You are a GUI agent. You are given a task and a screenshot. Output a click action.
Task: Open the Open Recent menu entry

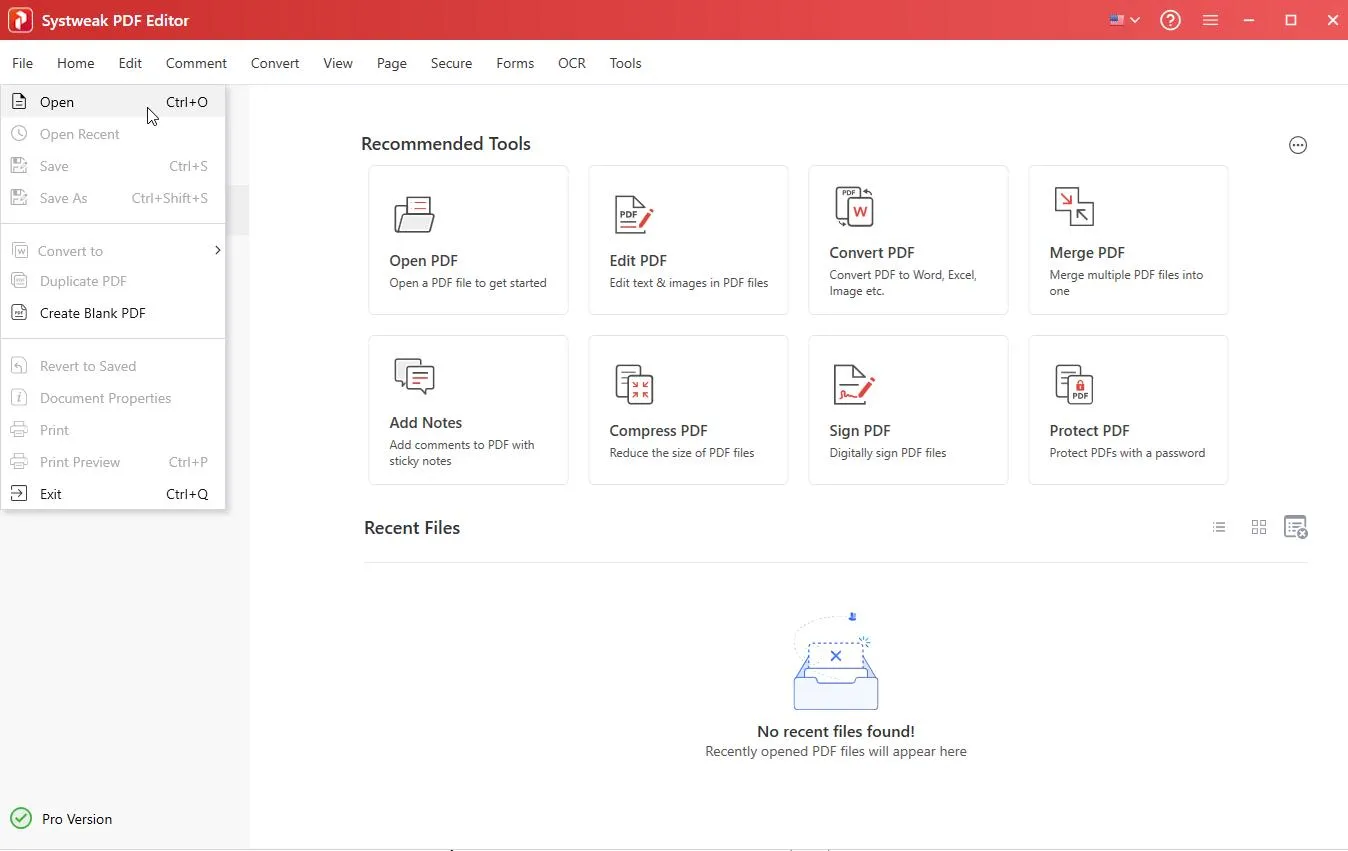tap(79, 133)
